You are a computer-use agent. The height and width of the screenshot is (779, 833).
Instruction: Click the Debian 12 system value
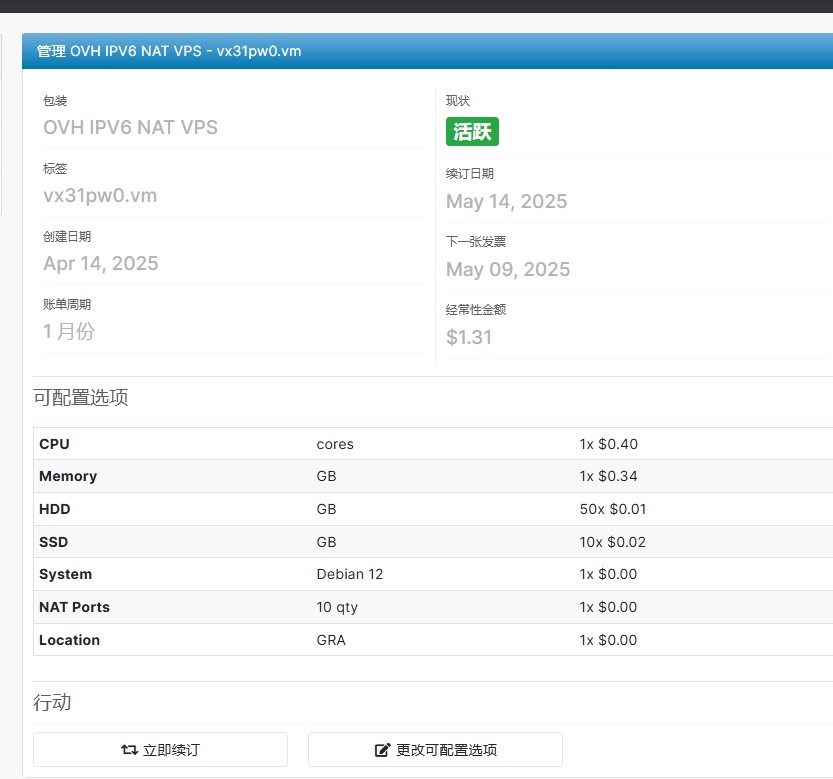(x=350, y=574)
